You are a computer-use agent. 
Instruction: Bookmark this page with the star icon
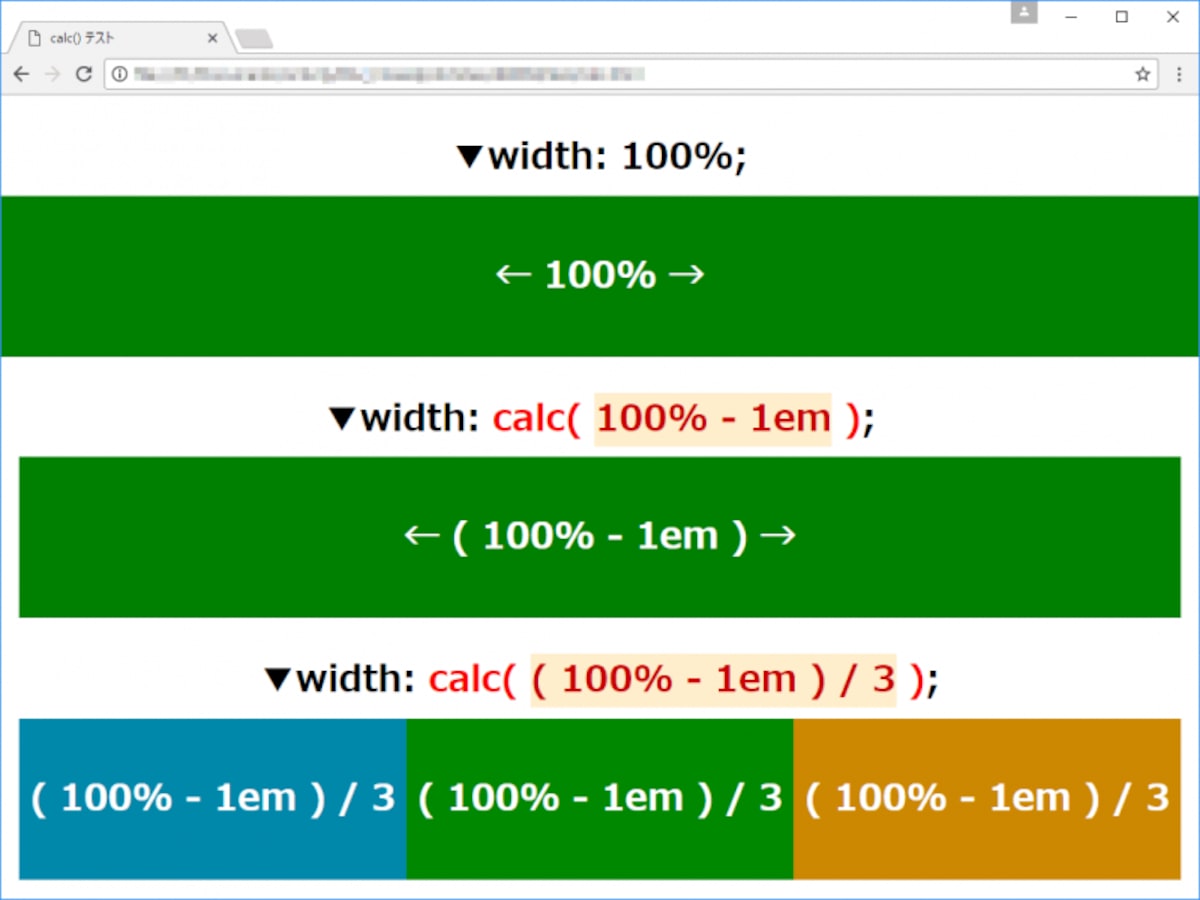1142,74
